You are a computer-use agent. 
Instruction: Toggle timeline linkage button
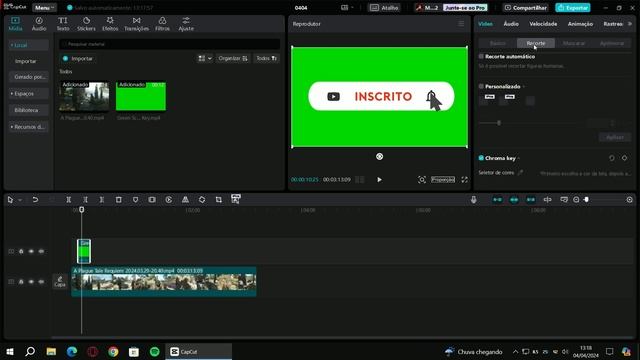point(531,200)
